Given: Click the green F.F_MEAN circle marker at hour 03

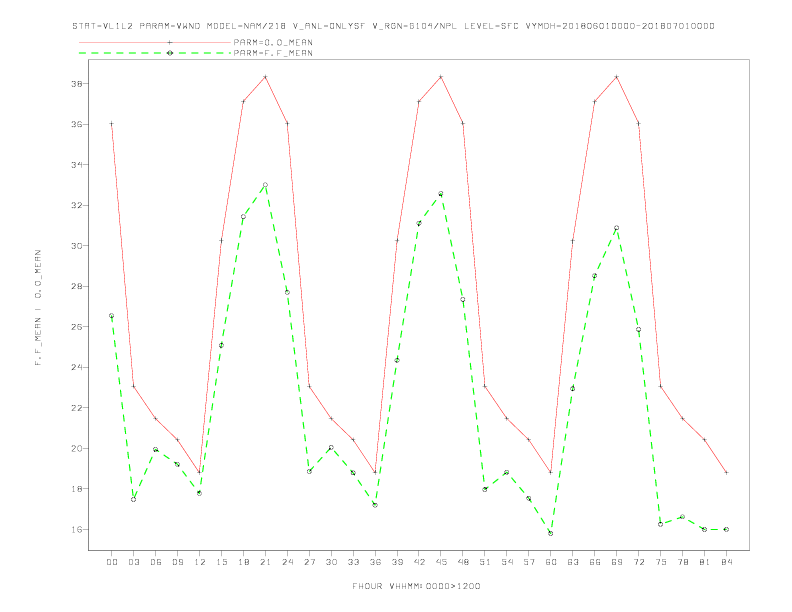Looking at the screenshot, I should 133,499.
